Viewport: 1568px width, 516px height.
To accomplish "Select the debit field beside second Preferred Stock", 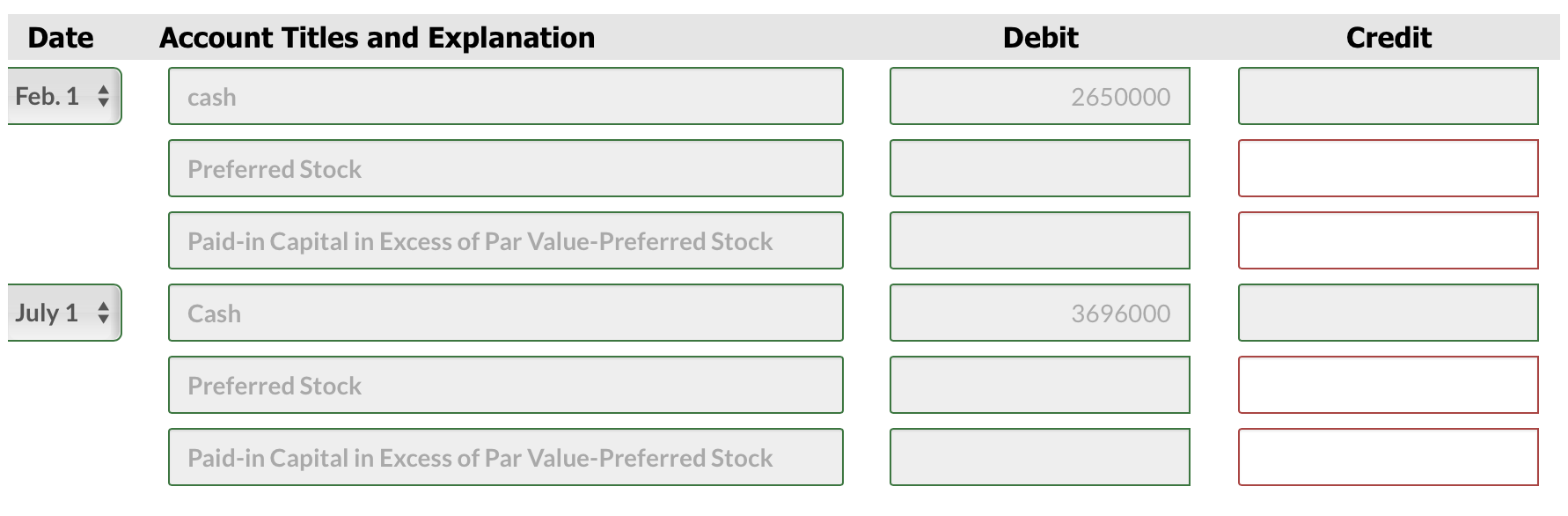I will point(1040,385).
